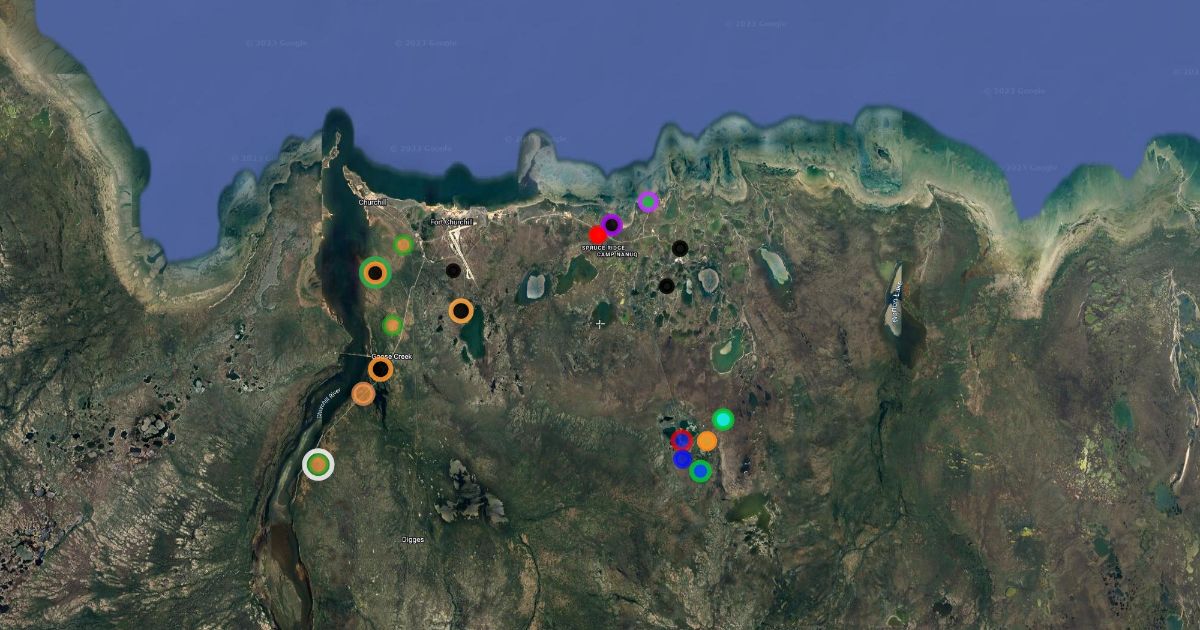Select the solid blue marker

point(682,459)
